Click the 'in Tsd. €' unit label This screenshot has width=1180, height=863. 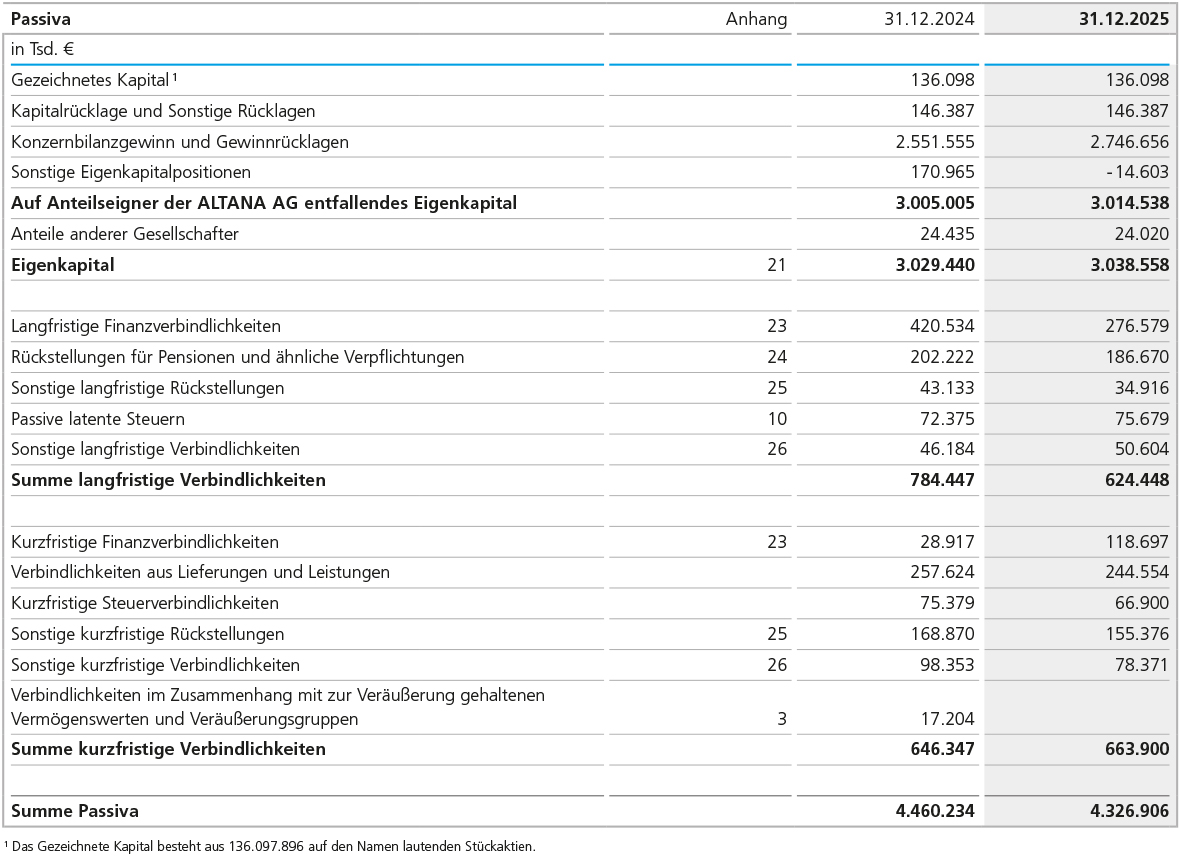tap(43, 49)
